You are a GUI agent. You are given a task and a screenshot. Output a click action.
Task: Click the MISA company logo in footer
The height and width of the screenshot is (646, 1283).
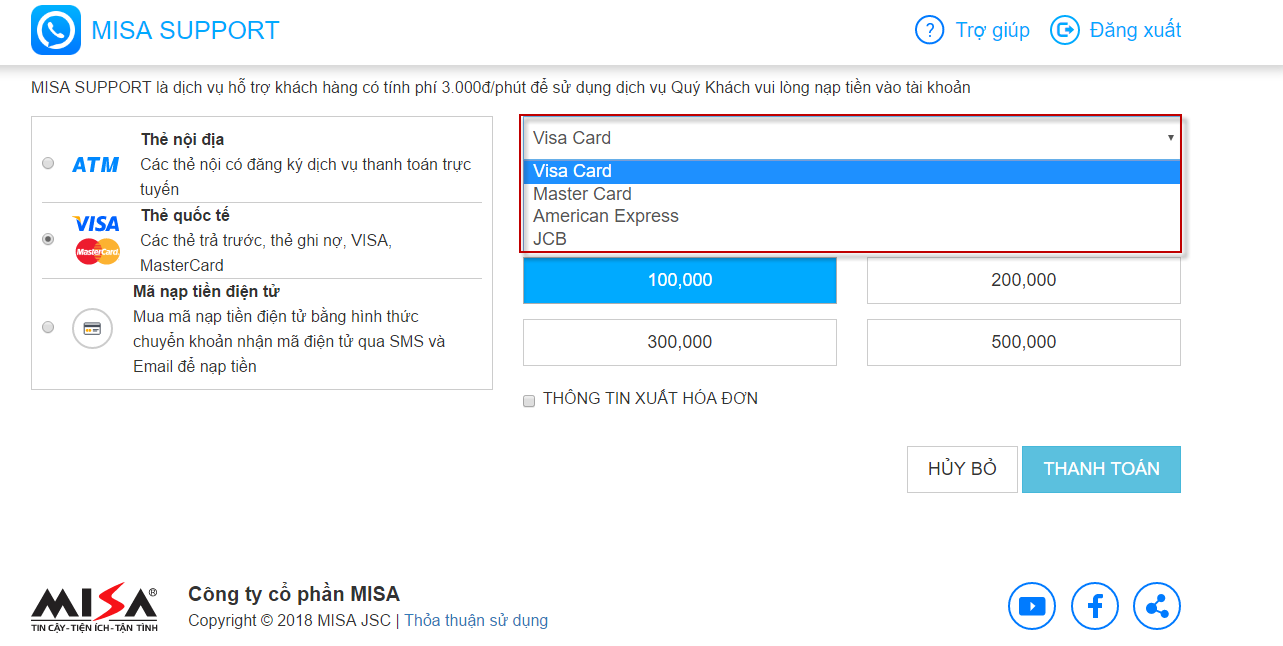point(94,606)
